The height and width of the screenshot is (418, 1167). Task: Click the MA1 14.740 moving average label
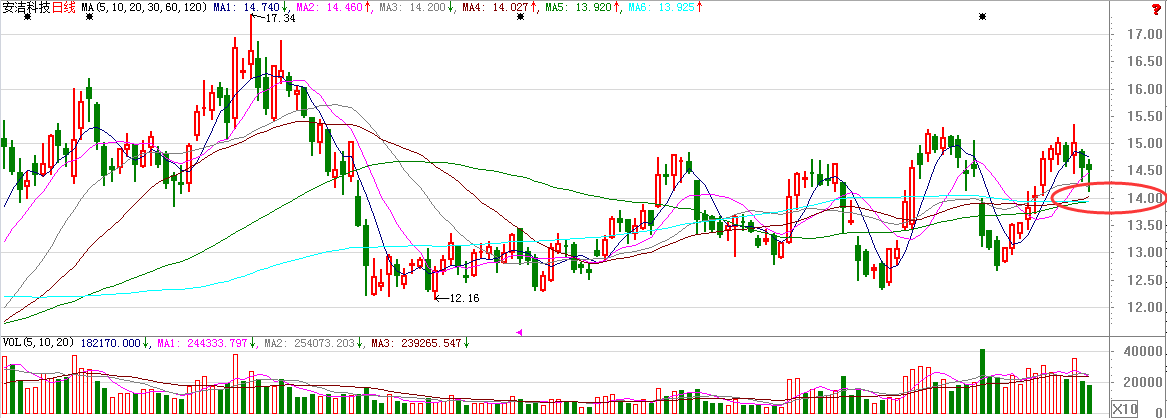pyautogui.click(x=250, y=7)
